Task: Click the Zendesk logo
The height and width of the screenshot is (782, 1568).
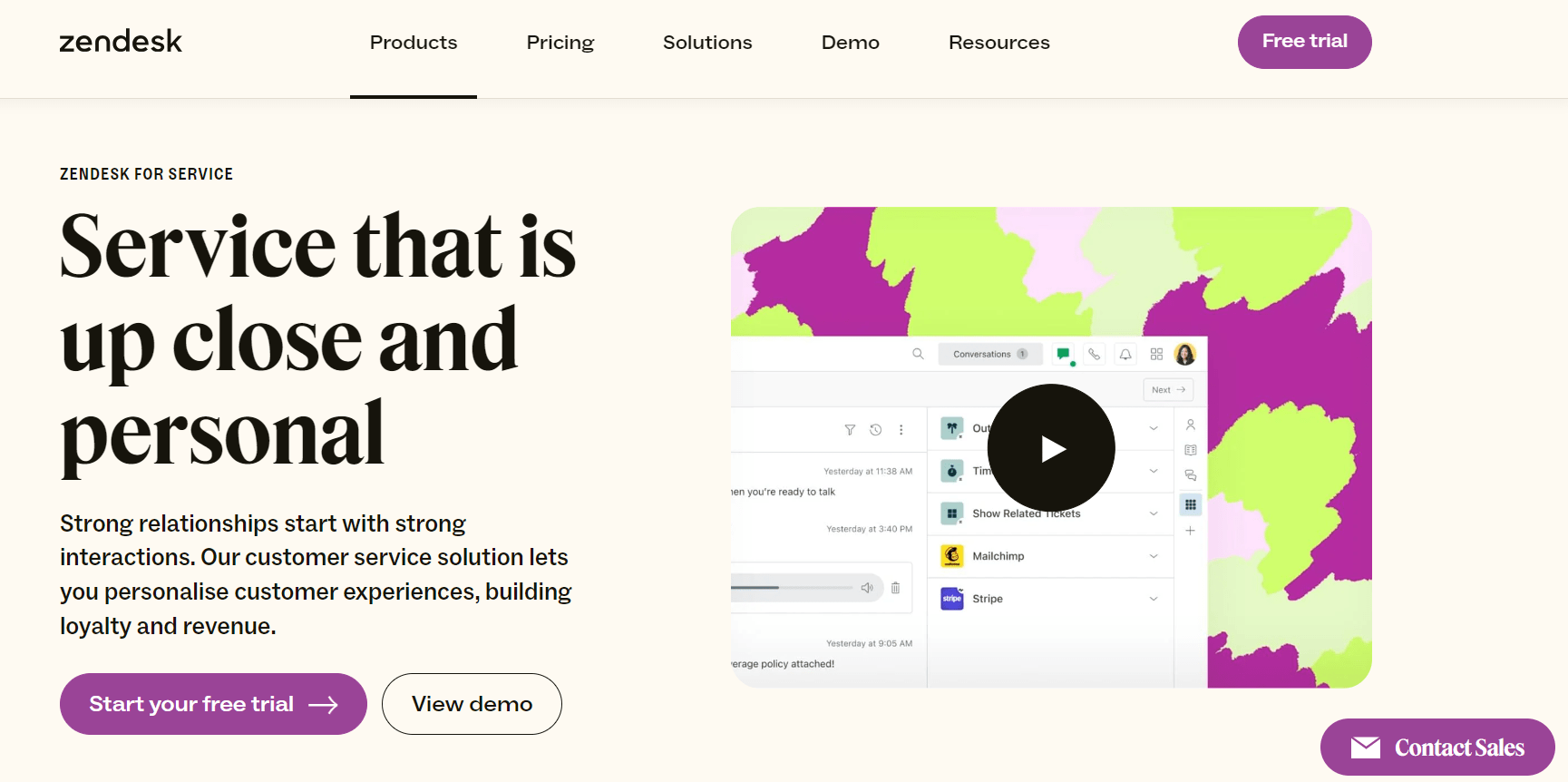Action: (x=121, y=42)
